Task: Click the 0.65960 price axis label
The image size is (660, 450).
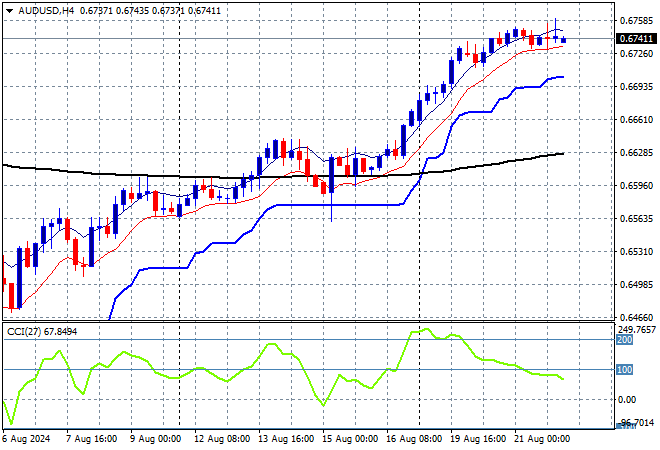Action: pyautogui.click(x=637, y=186)
